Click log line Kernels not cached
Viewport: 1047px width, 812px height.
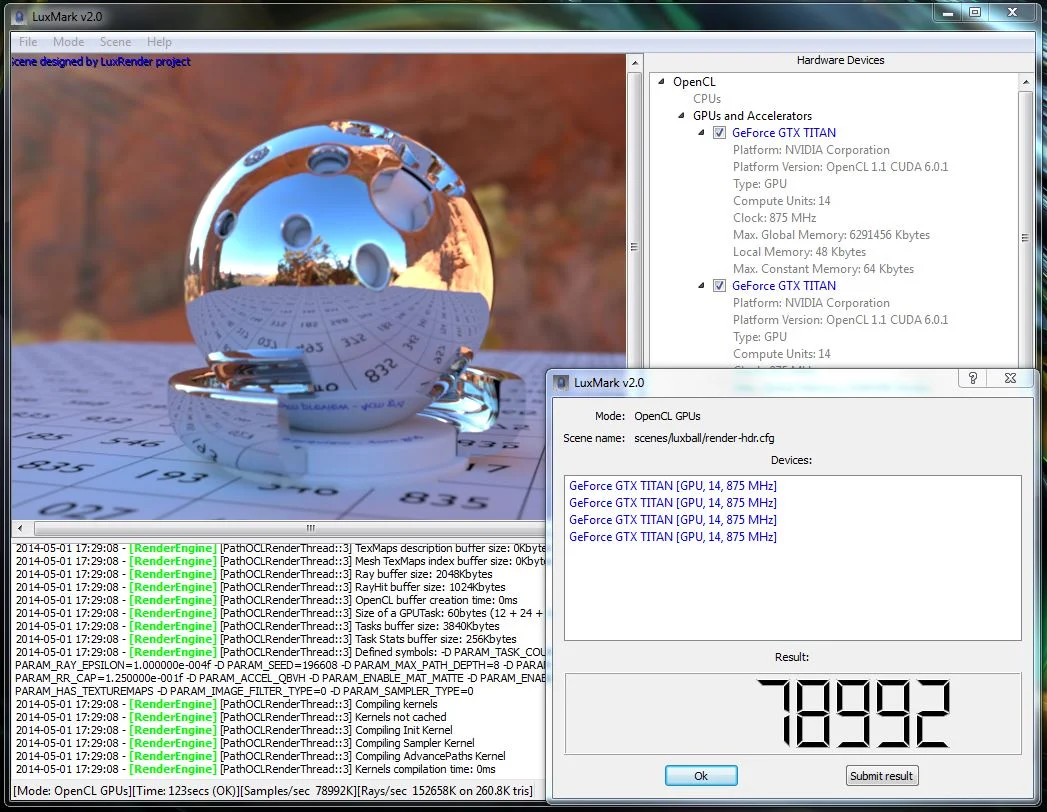231,717
